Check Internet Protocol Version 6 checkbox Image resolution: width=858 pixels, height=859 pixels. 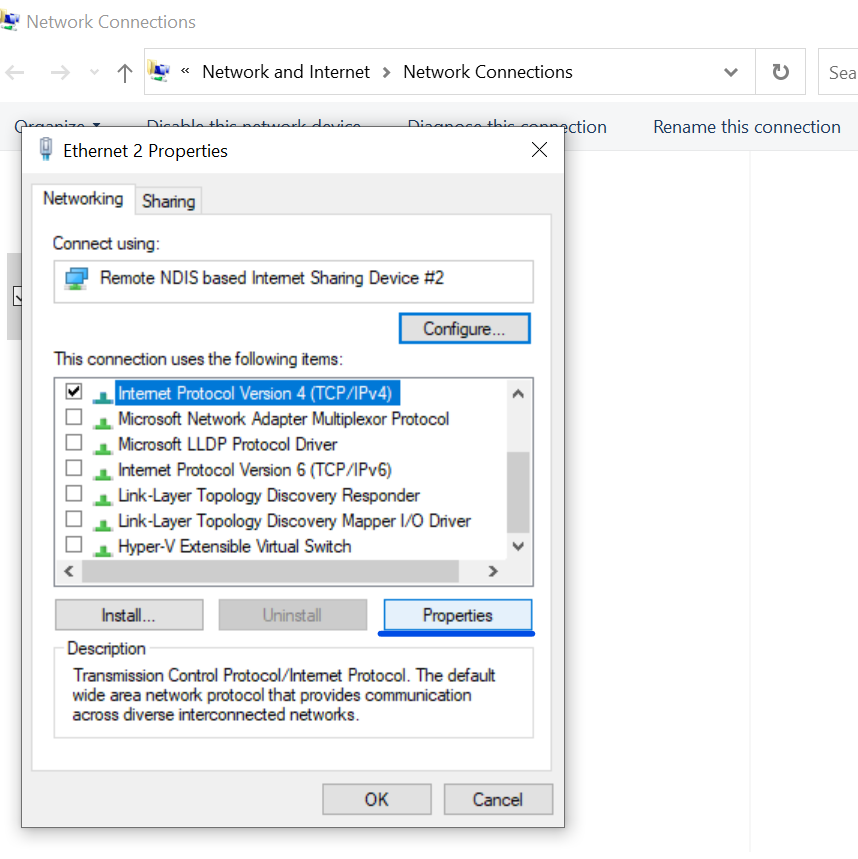click(73, 468)
